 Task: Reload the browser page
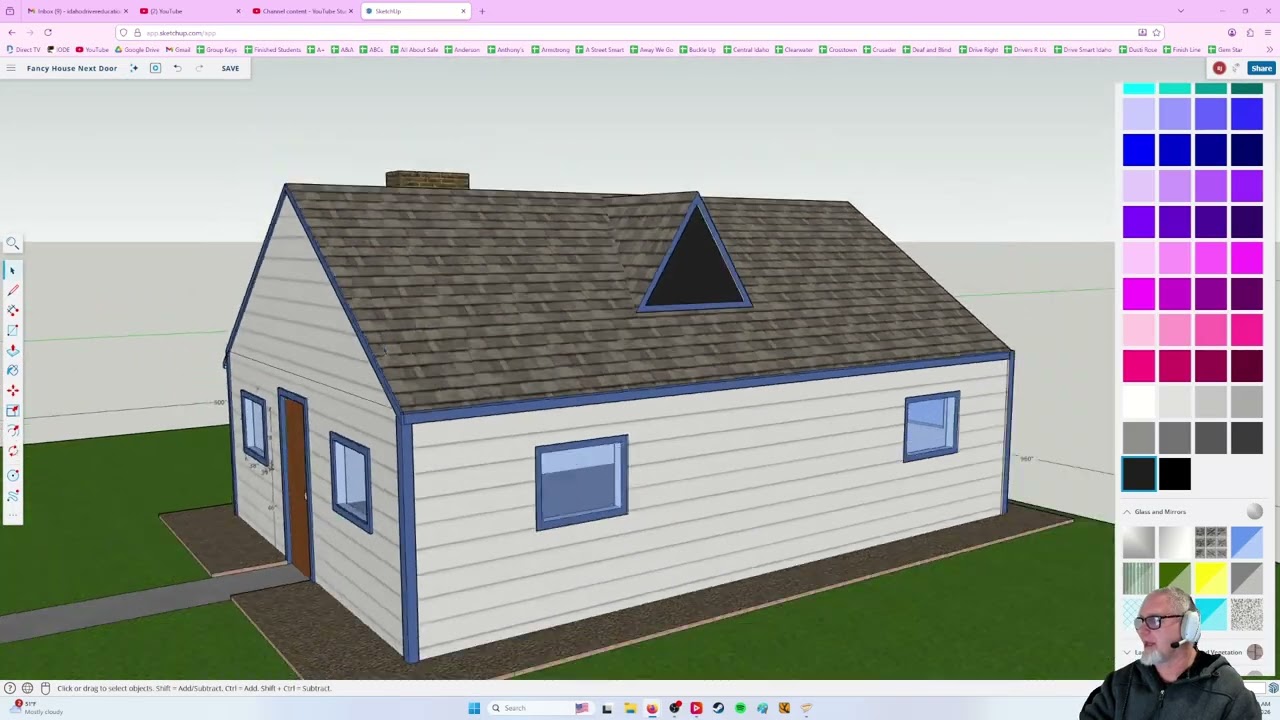(47, 32)
